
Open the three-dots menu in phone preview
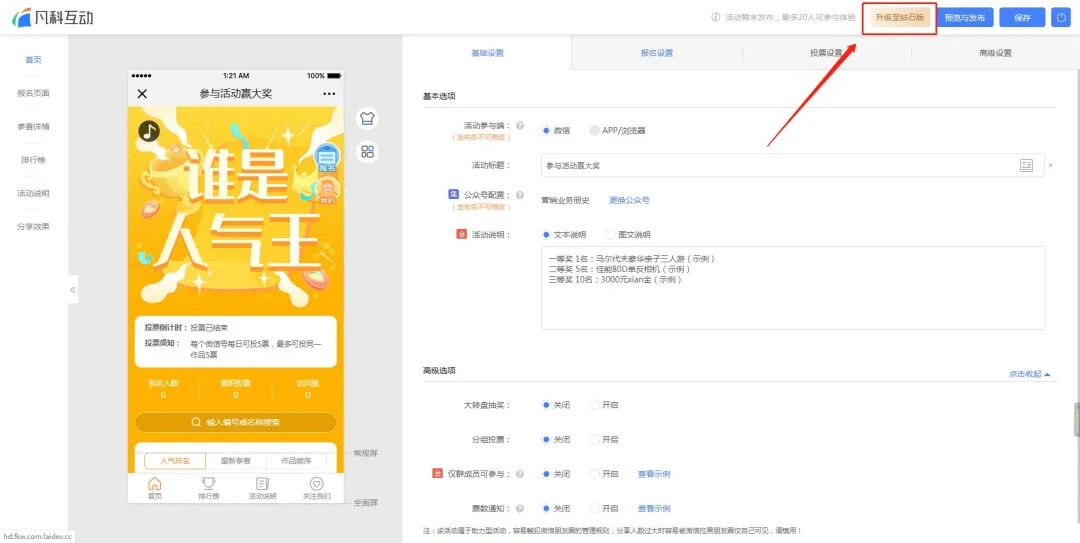coord(329,94)
